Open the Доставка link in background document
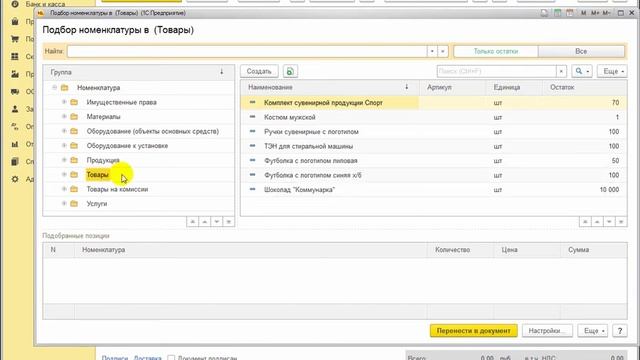This screenshot has height=360, width=640. [148, 358]
